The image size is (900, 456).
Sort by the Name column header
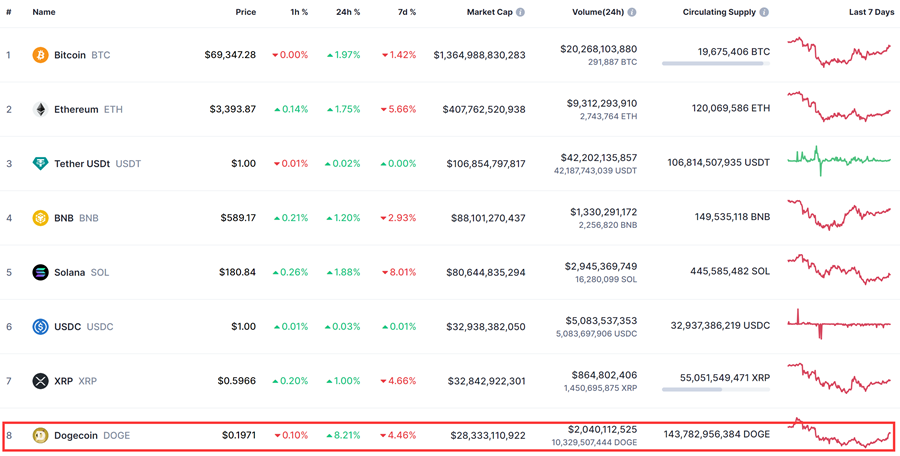pyautogui.click(x=44, y=13)
